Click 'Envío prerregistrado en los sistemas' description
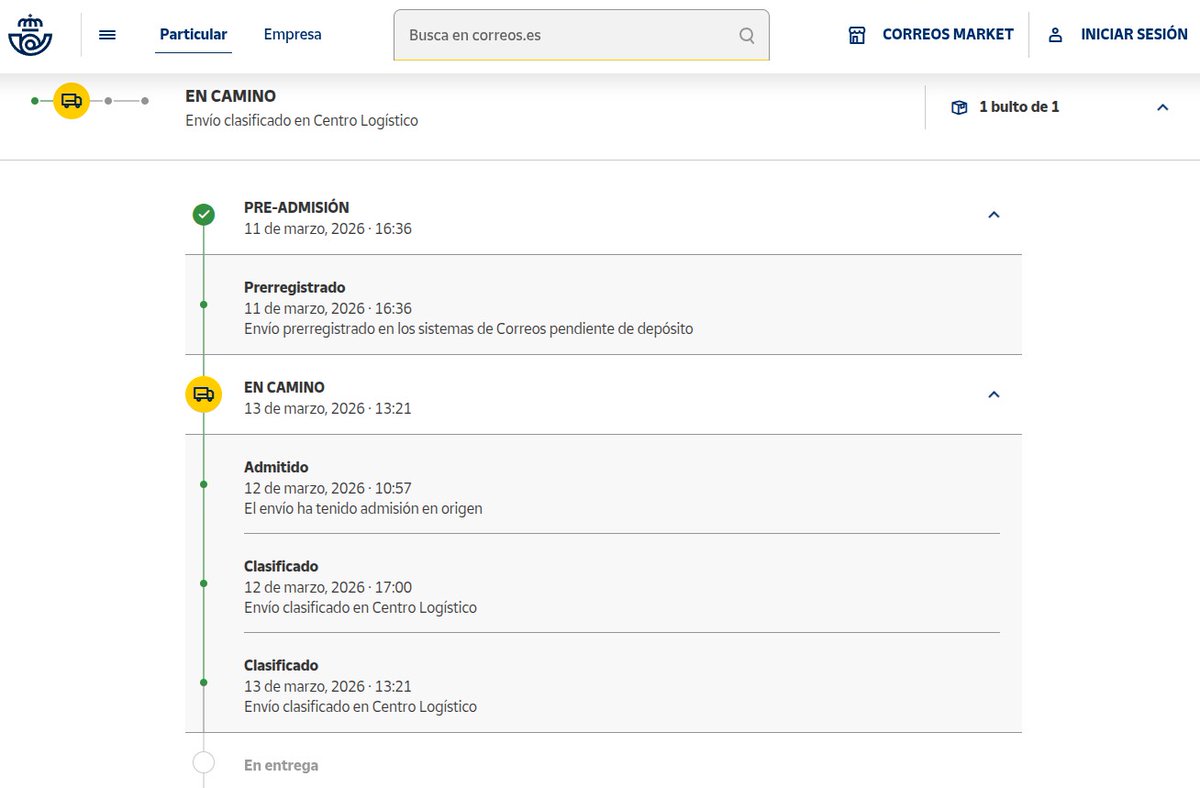The image size is (1200, 788). (468, 328)
